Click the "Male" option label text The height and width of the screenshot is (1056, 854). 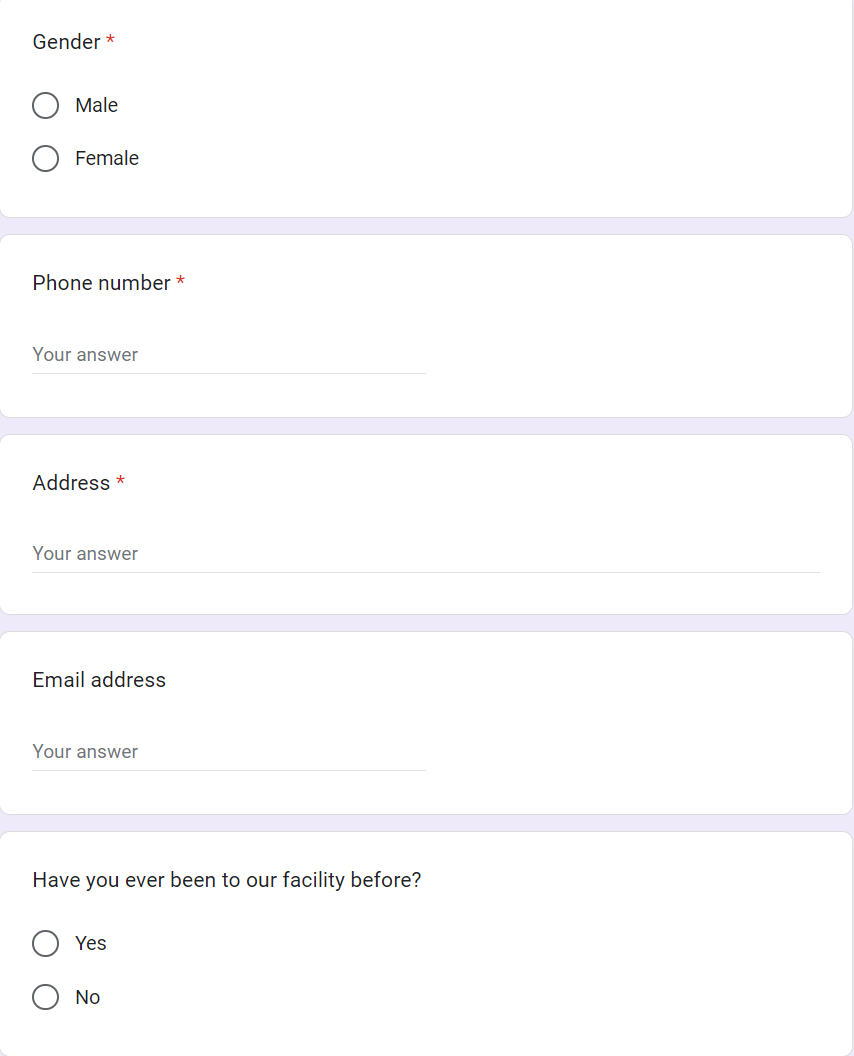[96, 105]
